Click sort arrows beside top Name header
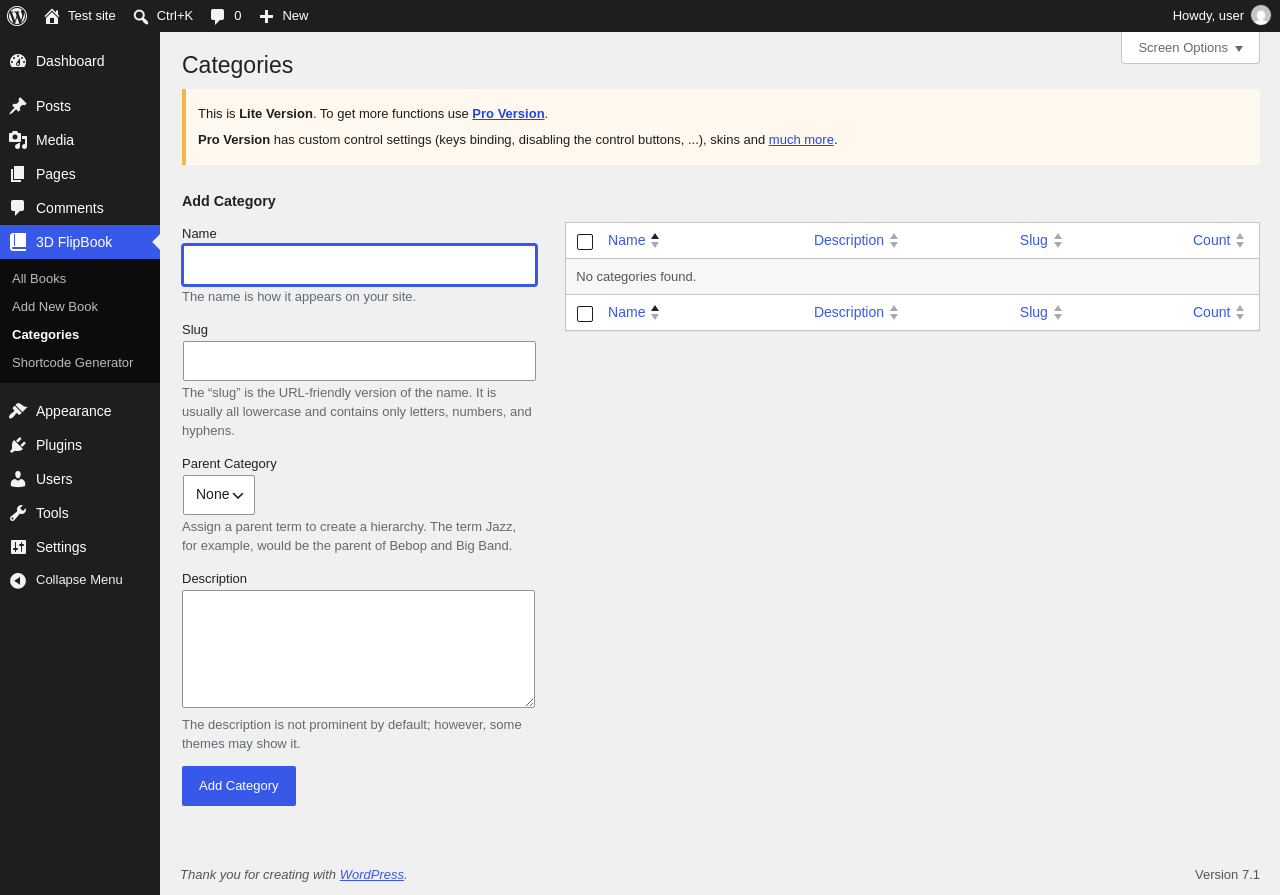 click(x=655, y=241)
